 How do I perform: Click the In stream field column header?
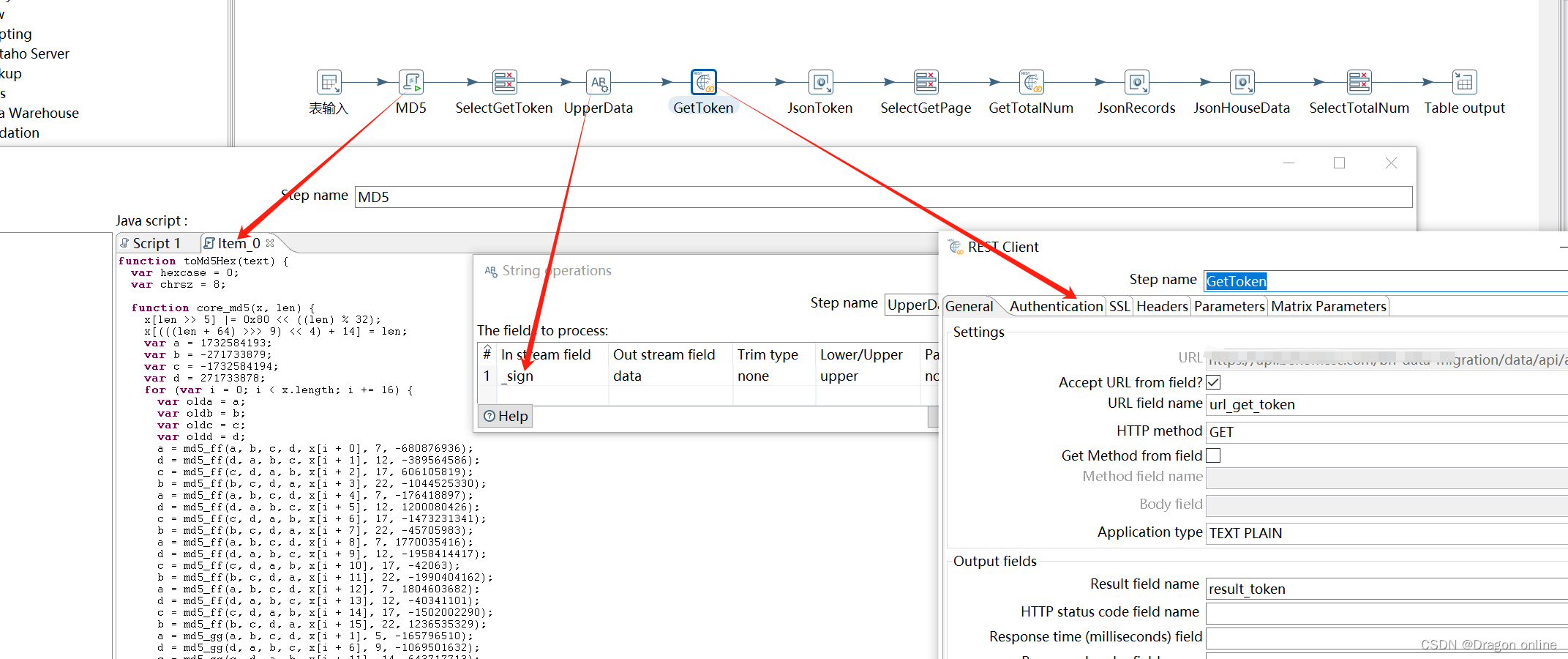click(552, 354)
